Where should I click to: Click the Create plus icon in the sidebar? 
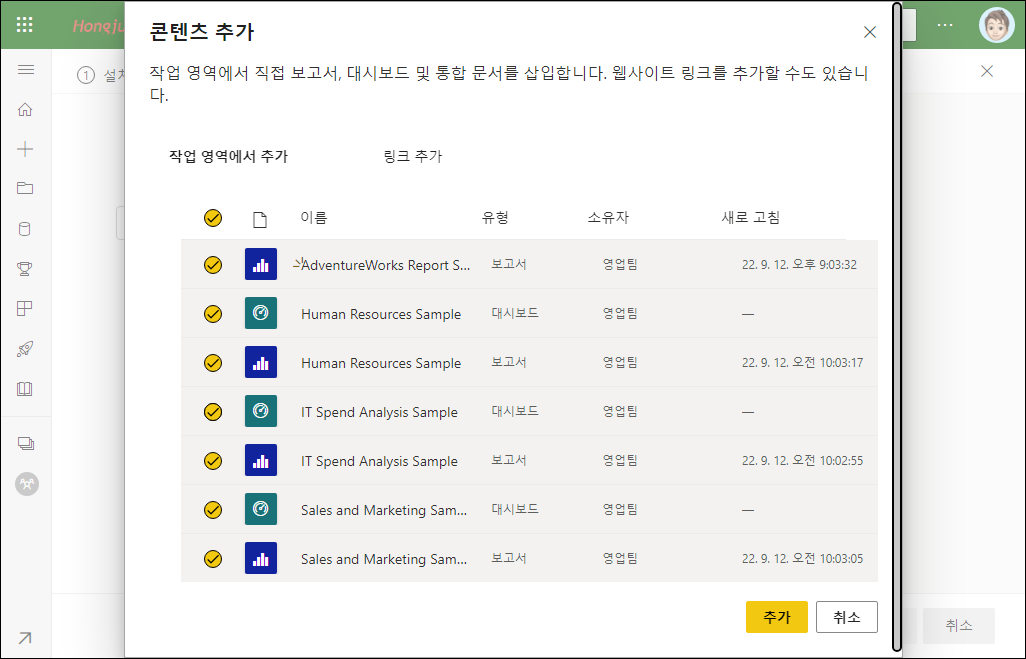tap(25, 149)
